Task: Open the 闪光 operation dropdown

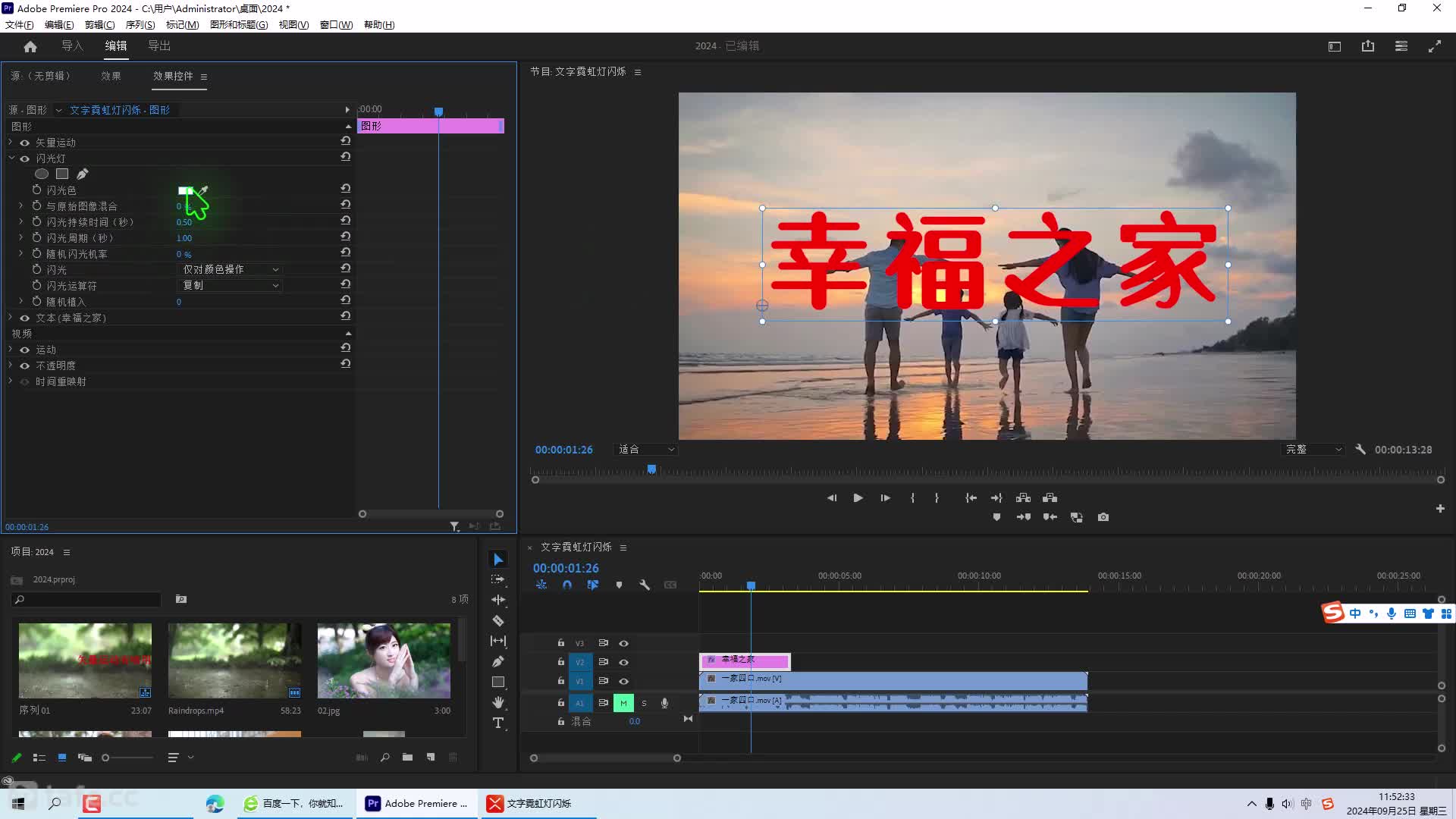Action: tap(230, 270)
